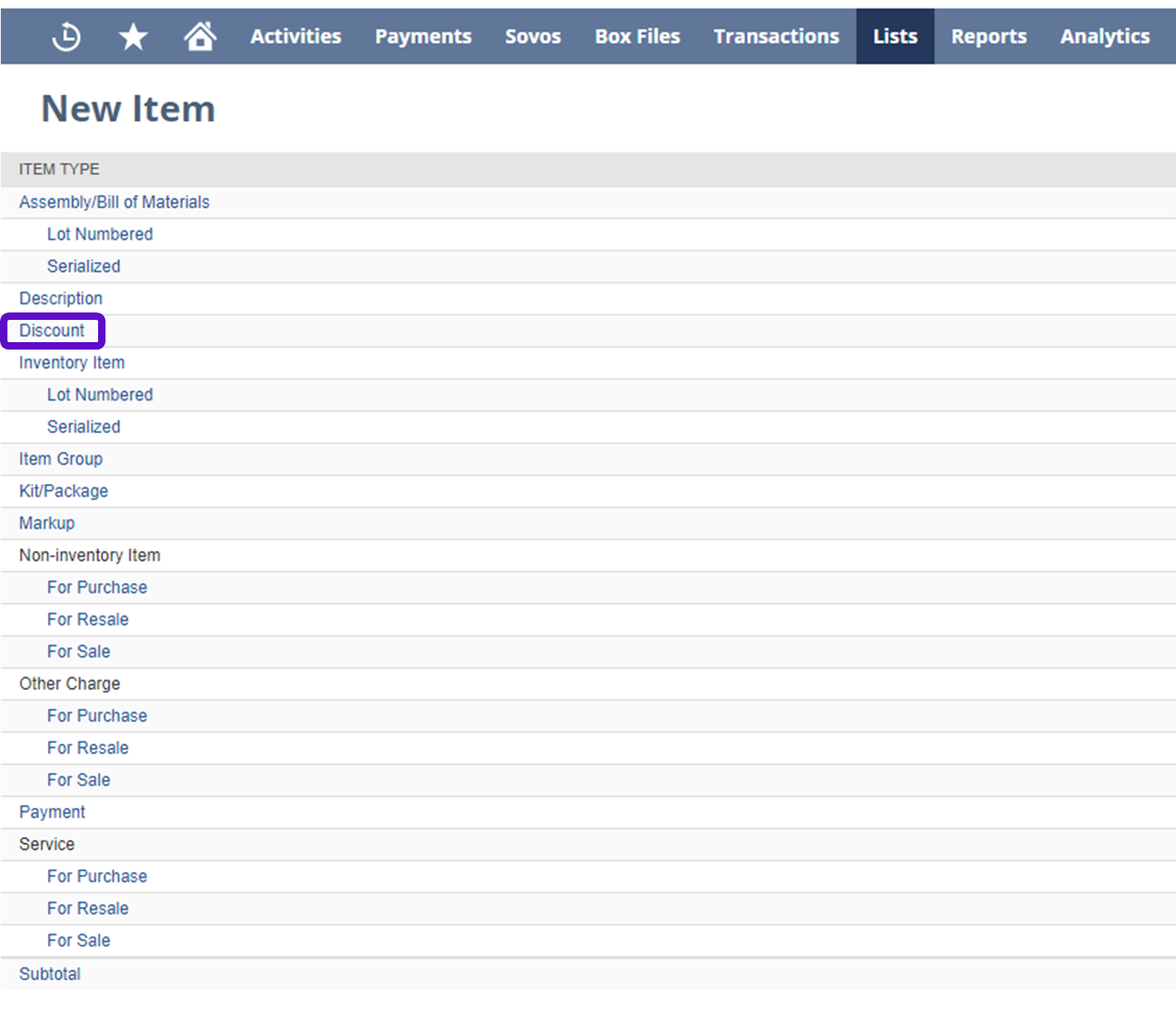Choose Lot Numbered under Assembly/Bill of Materials
1176x1019 pixels.
100,234
